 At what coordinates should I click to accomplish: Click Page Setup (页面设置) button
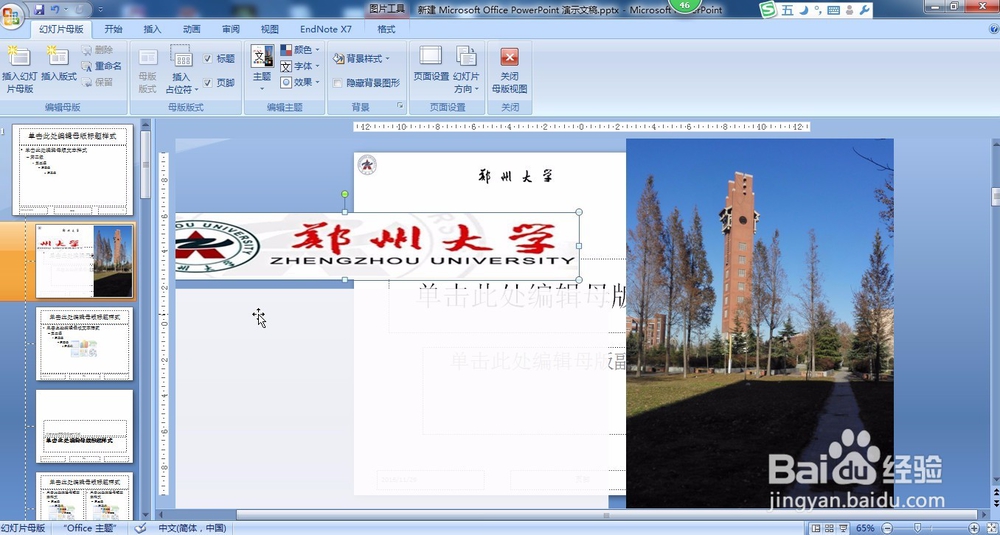pos(431,64)
